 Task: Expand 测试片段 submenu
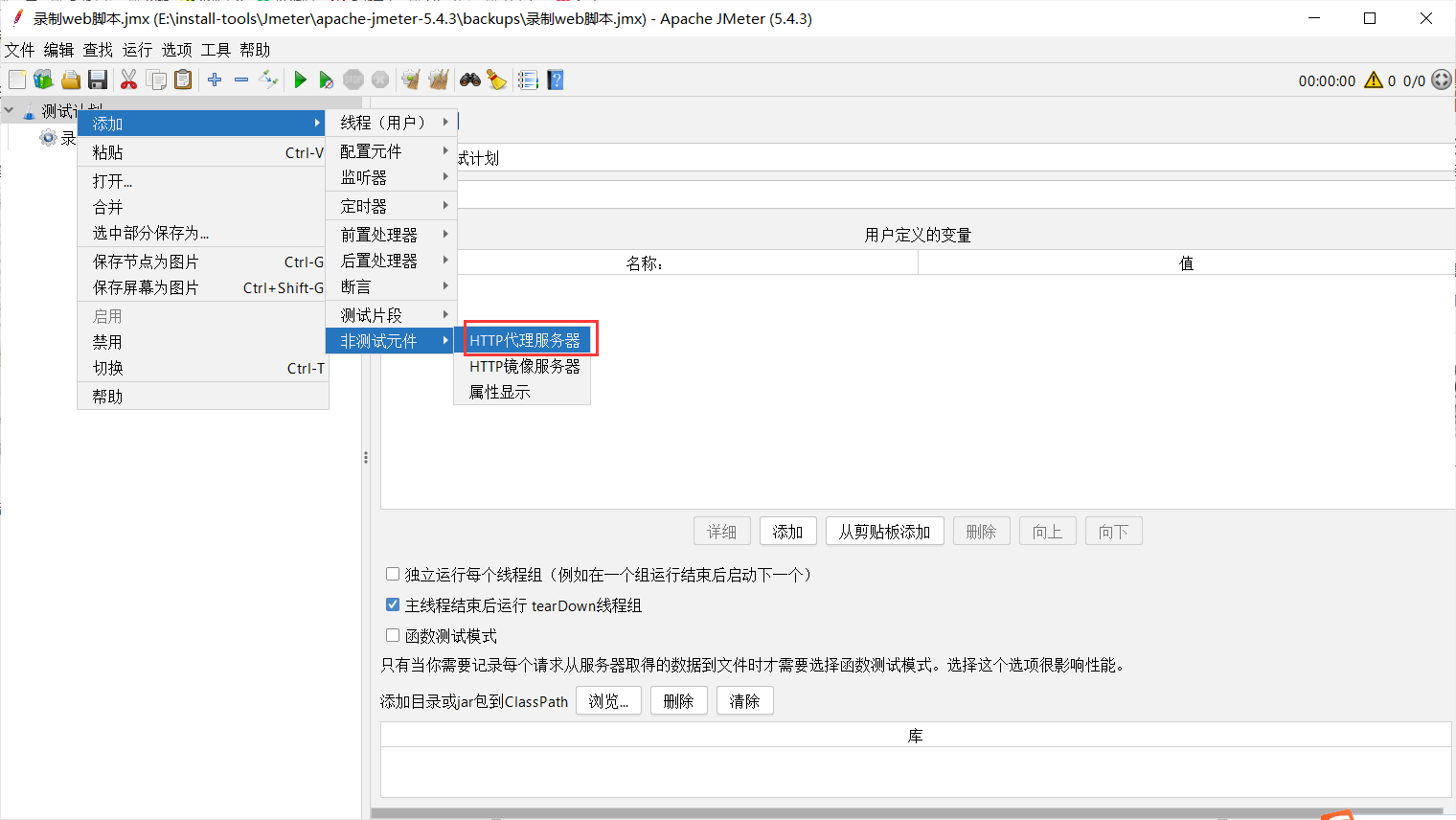[x=391, y=315]
